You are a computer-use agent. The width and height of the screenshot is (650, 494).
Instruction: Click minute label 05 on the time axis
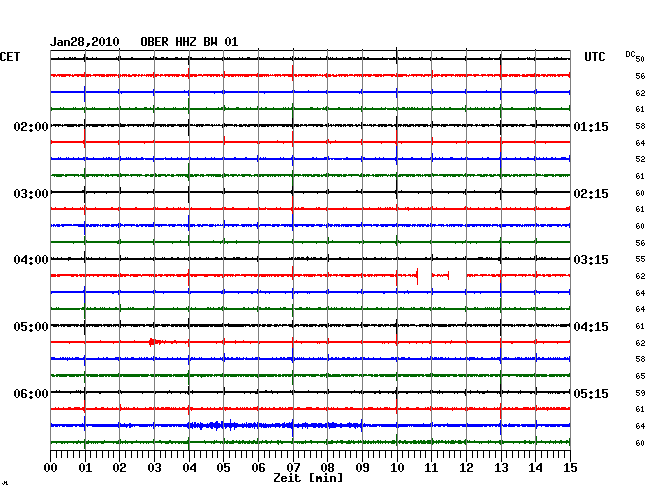point(223,467)
